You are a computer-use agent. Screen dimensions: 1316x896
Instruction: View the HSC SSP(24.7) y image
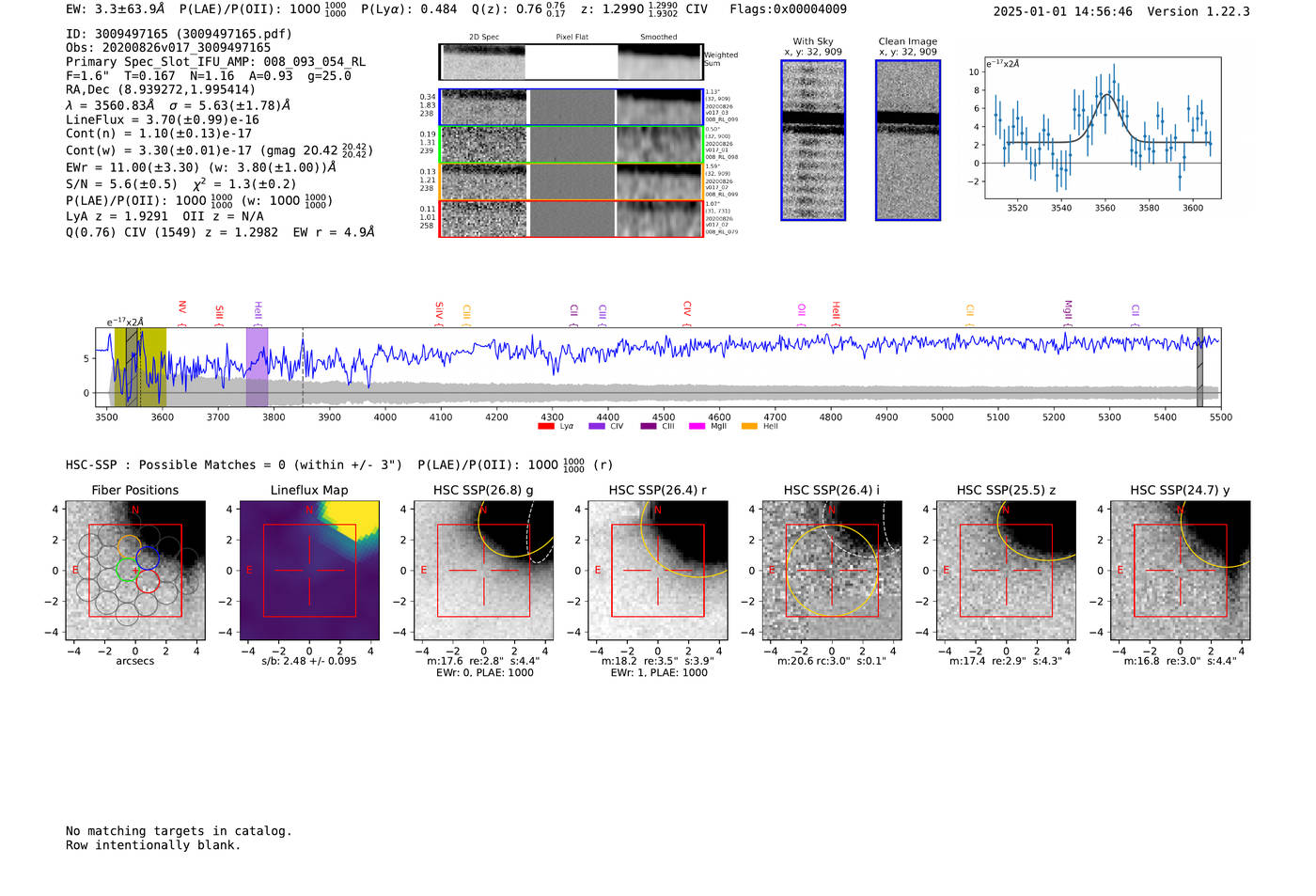(1181, 571)
